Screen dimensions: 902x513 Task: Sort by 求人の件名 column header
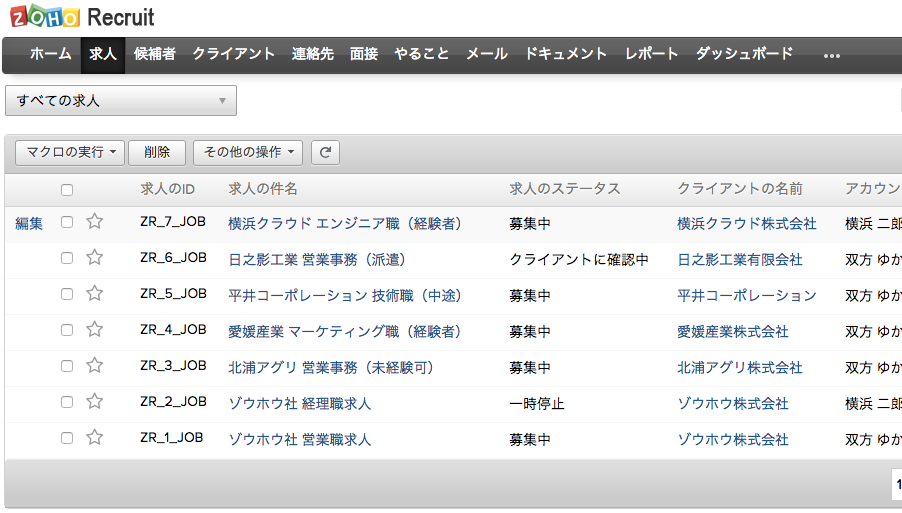(263, 189)
